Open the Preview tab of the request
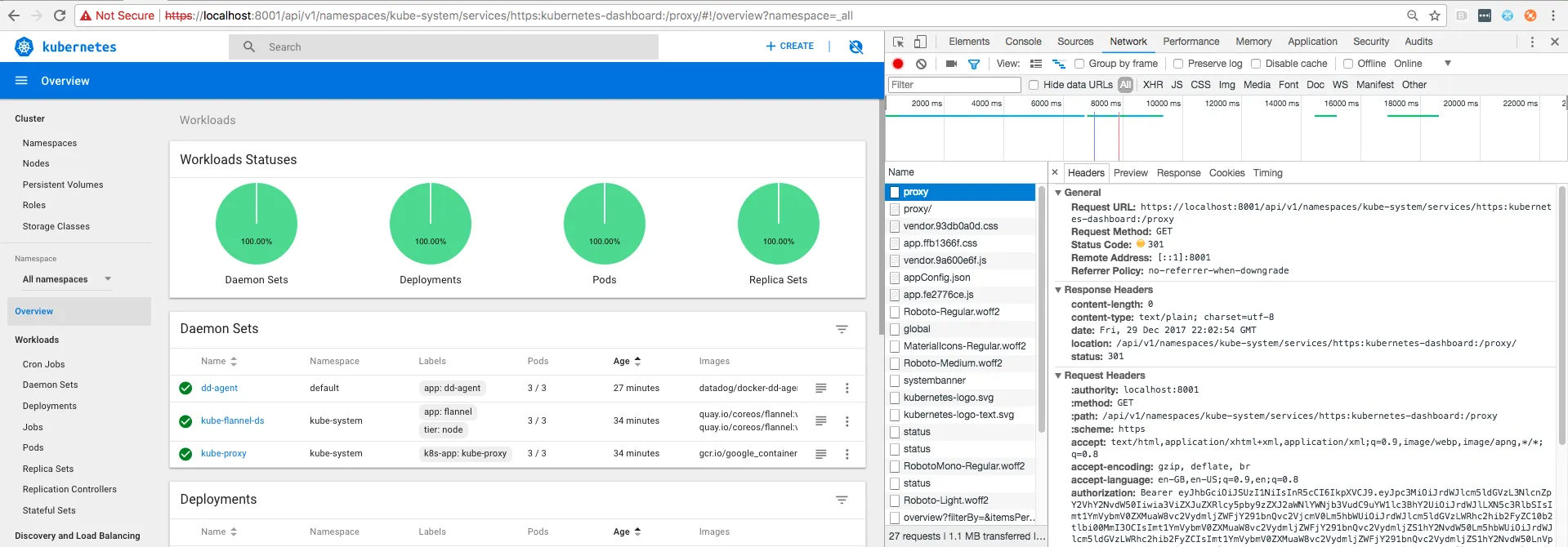The image size is (1568, 547). (1131, 173)
